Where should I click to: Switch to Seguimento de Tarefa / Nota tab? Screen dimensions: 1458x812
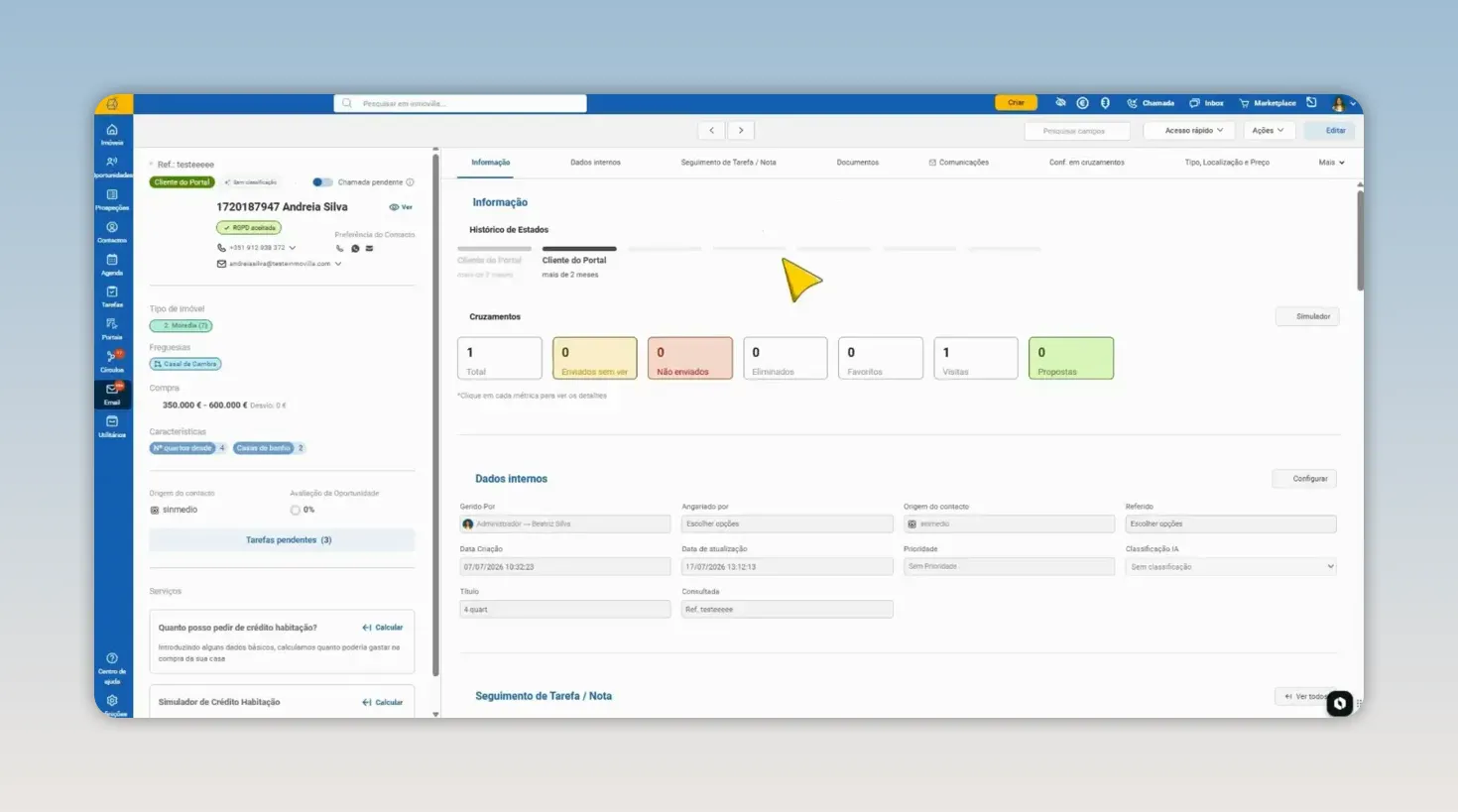click(x=728, y=163)
